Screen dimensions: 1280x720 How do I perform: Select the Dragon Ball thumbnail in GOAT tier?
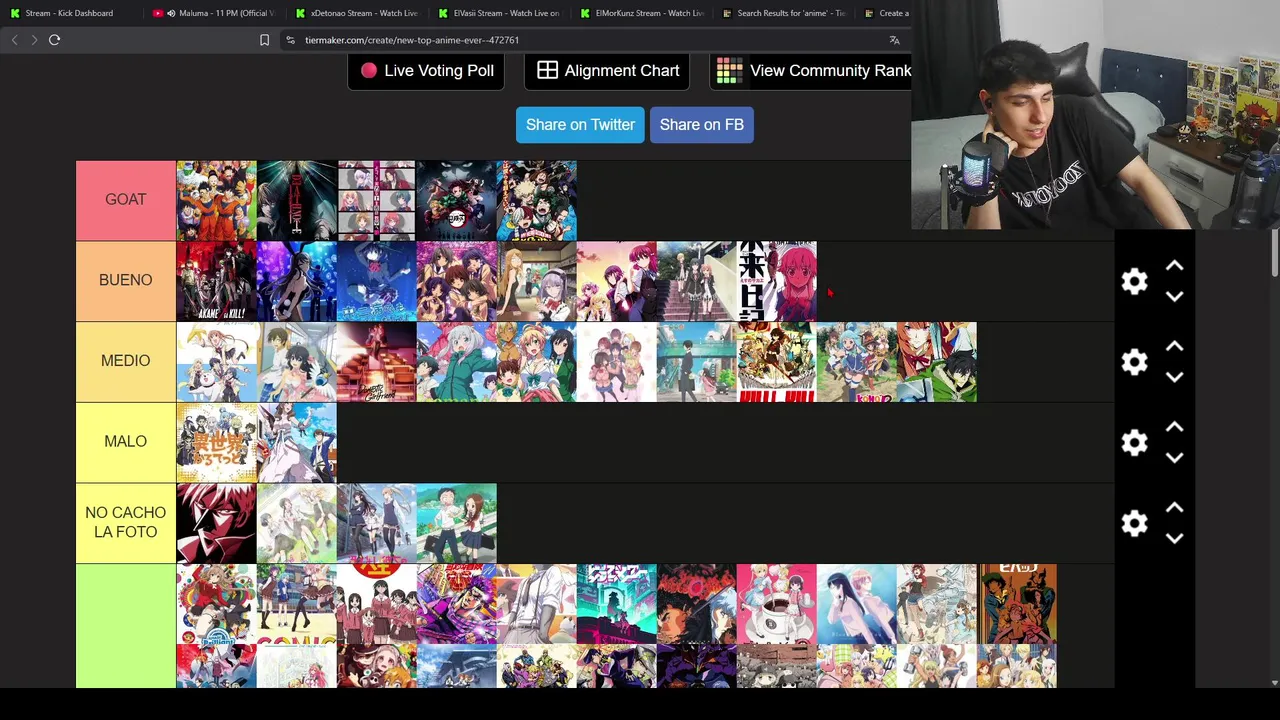click(216, 201)
